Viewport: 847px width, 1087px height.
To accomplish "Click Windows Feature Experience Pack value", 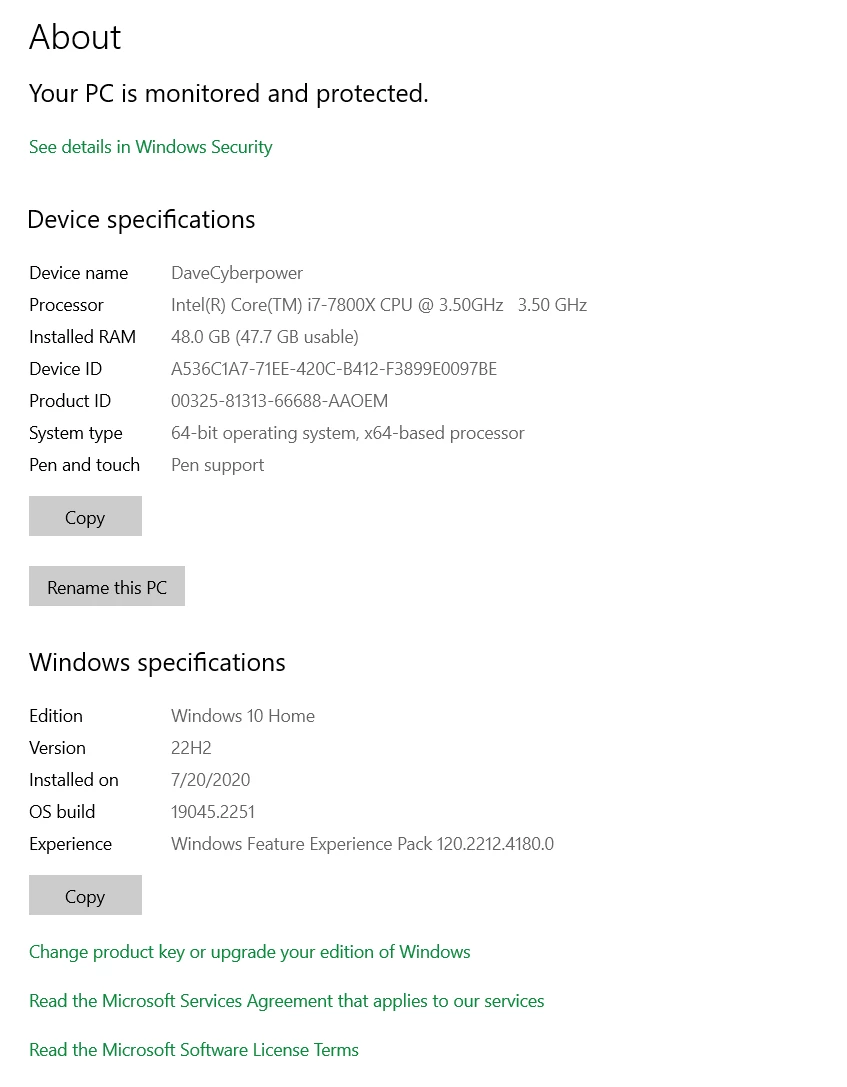I will pos(363,844).
